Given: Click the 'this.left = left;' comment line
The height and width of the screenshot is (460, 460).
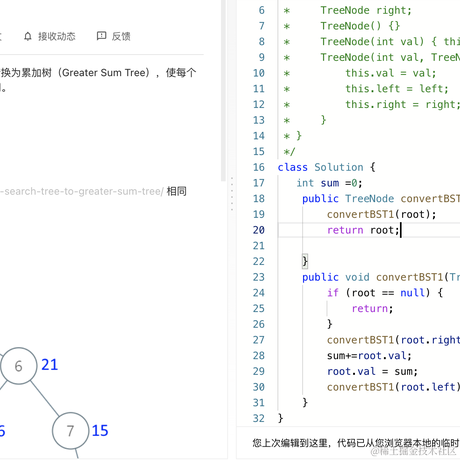Looking at the screenshot, I should pos(397,89).
